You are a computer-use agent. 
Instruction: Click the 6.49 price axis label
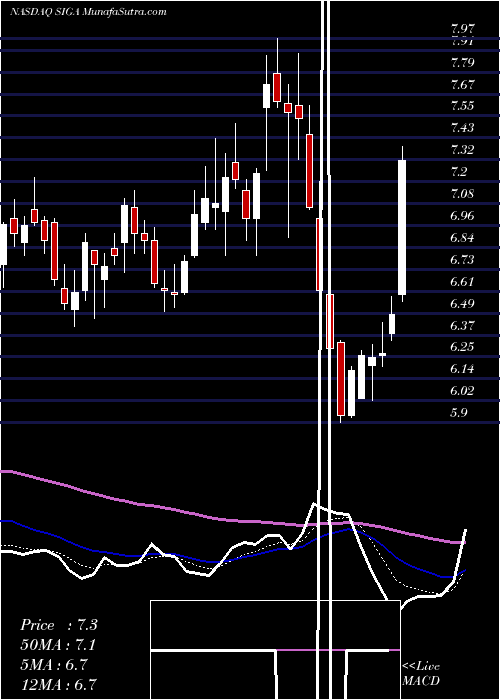462,303
